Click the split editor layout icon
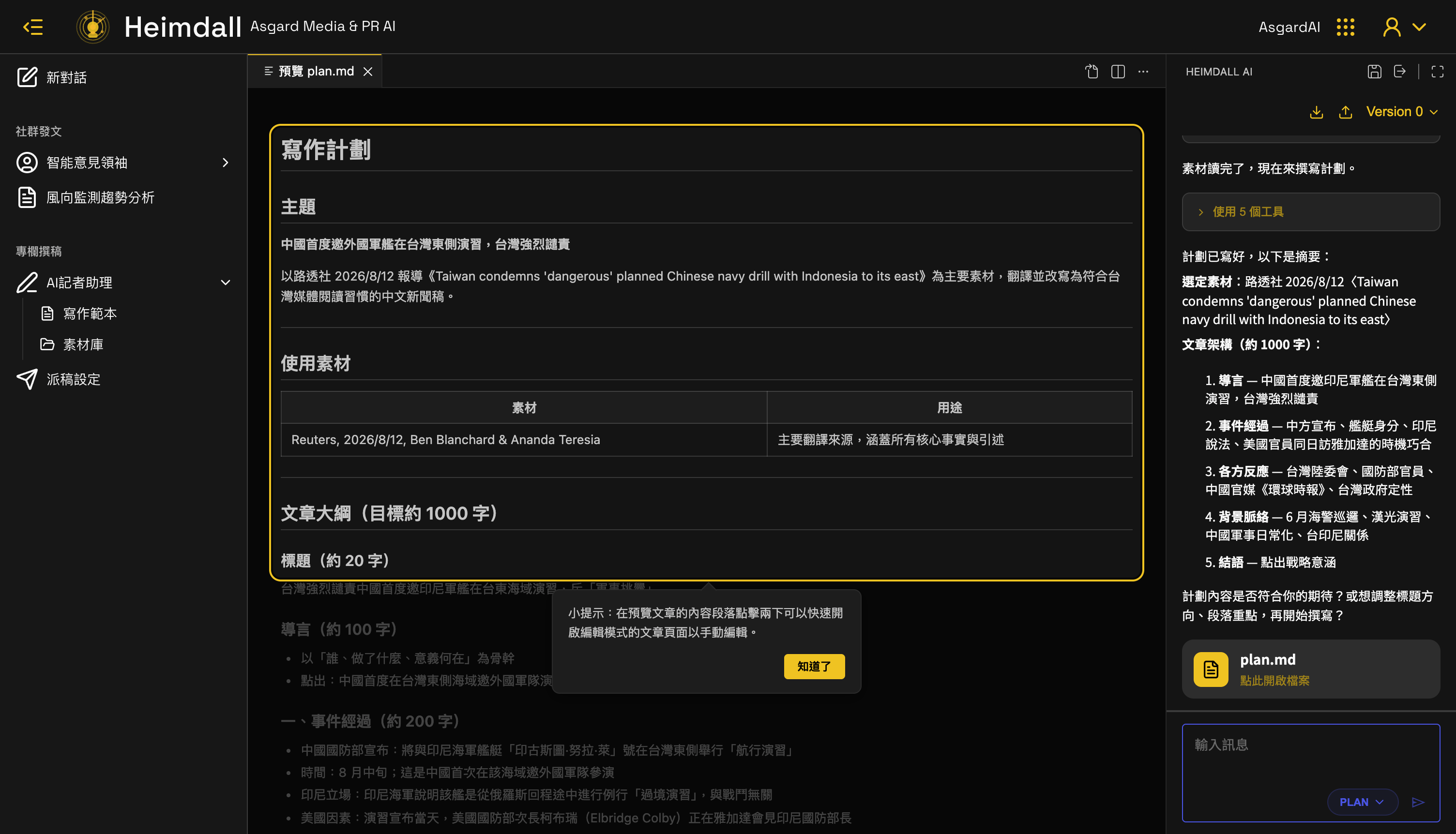The width and height of the screenshot is (1456, 834). click(x=1117, y=72)
